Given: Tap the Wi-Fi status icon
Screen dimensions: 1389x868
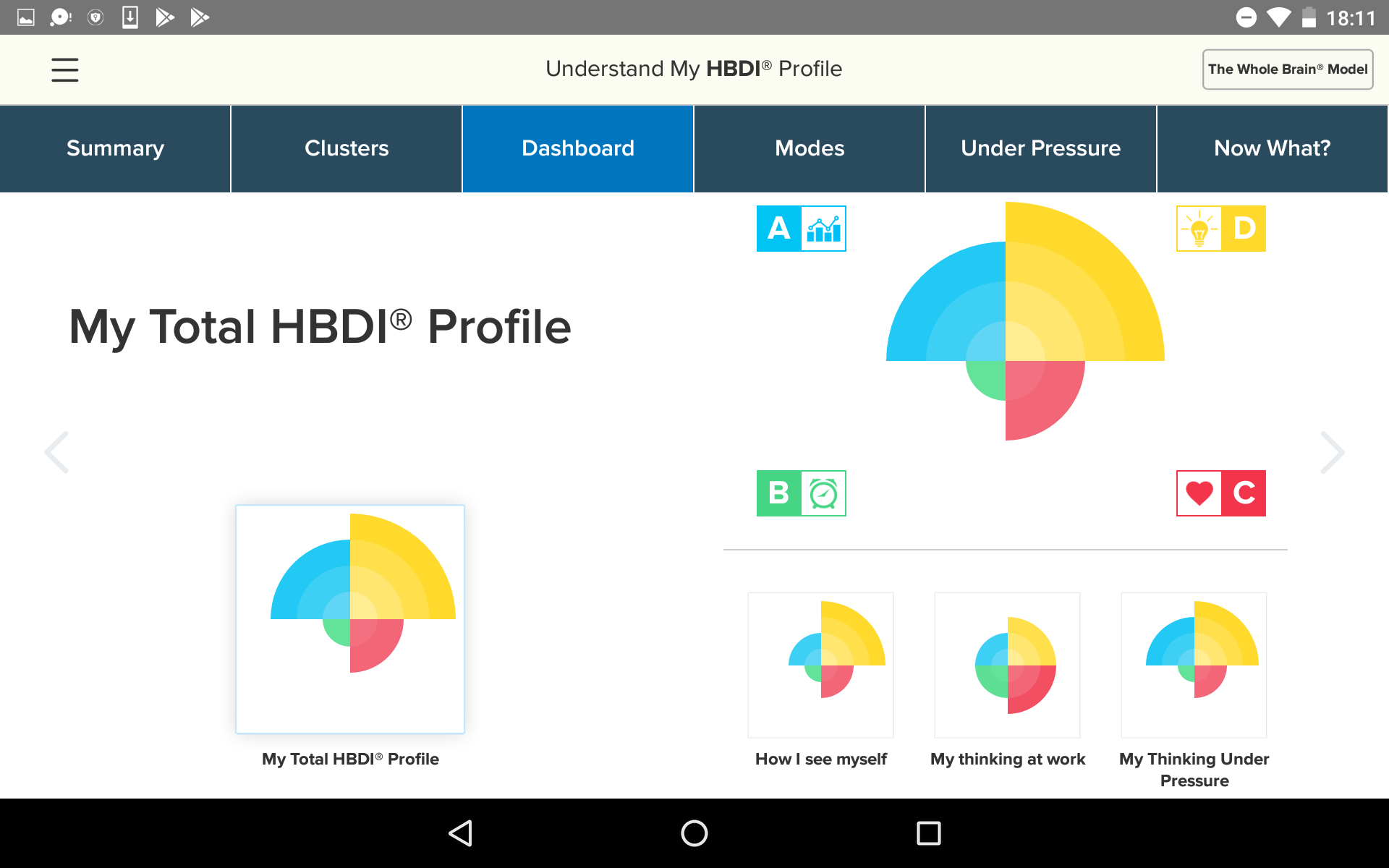Looking at the screenshot, I should pos(1278,17).
